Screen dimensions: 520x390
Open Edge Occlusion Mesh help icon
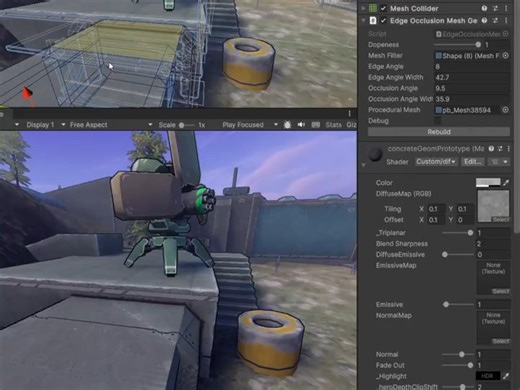484,21
